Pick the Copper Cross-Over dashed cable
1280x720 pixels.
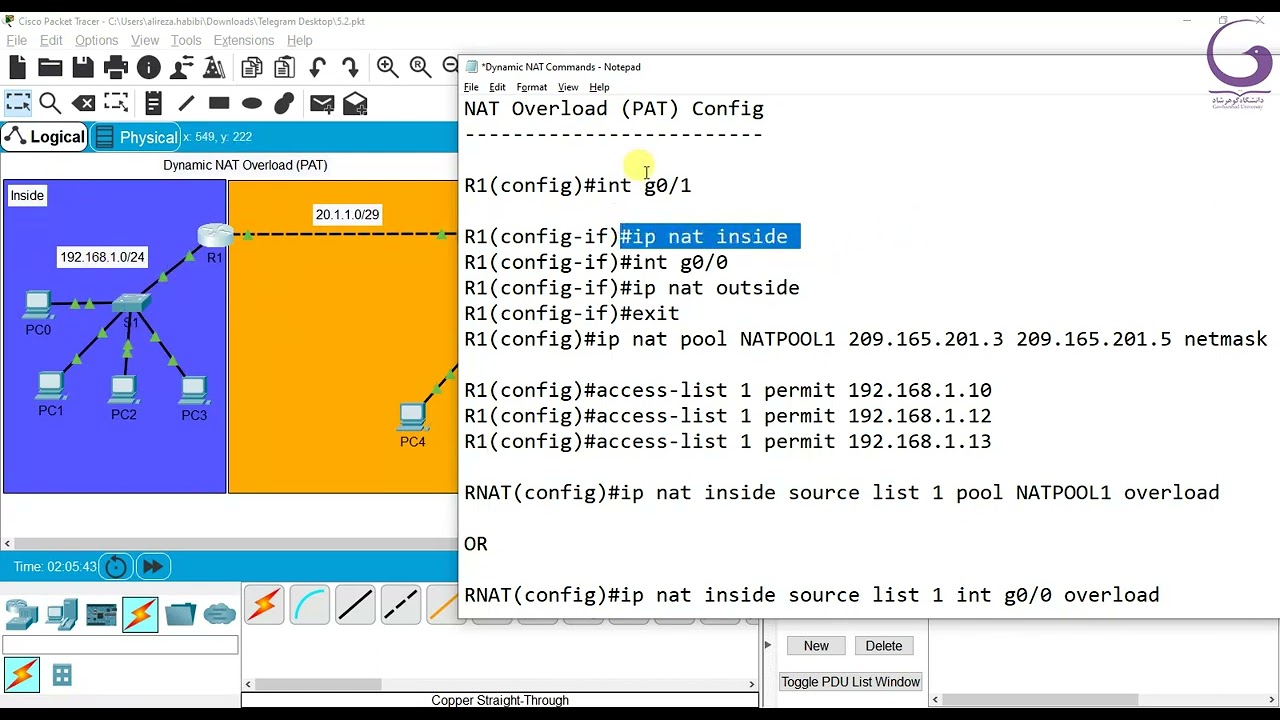(x=401, y=605)
